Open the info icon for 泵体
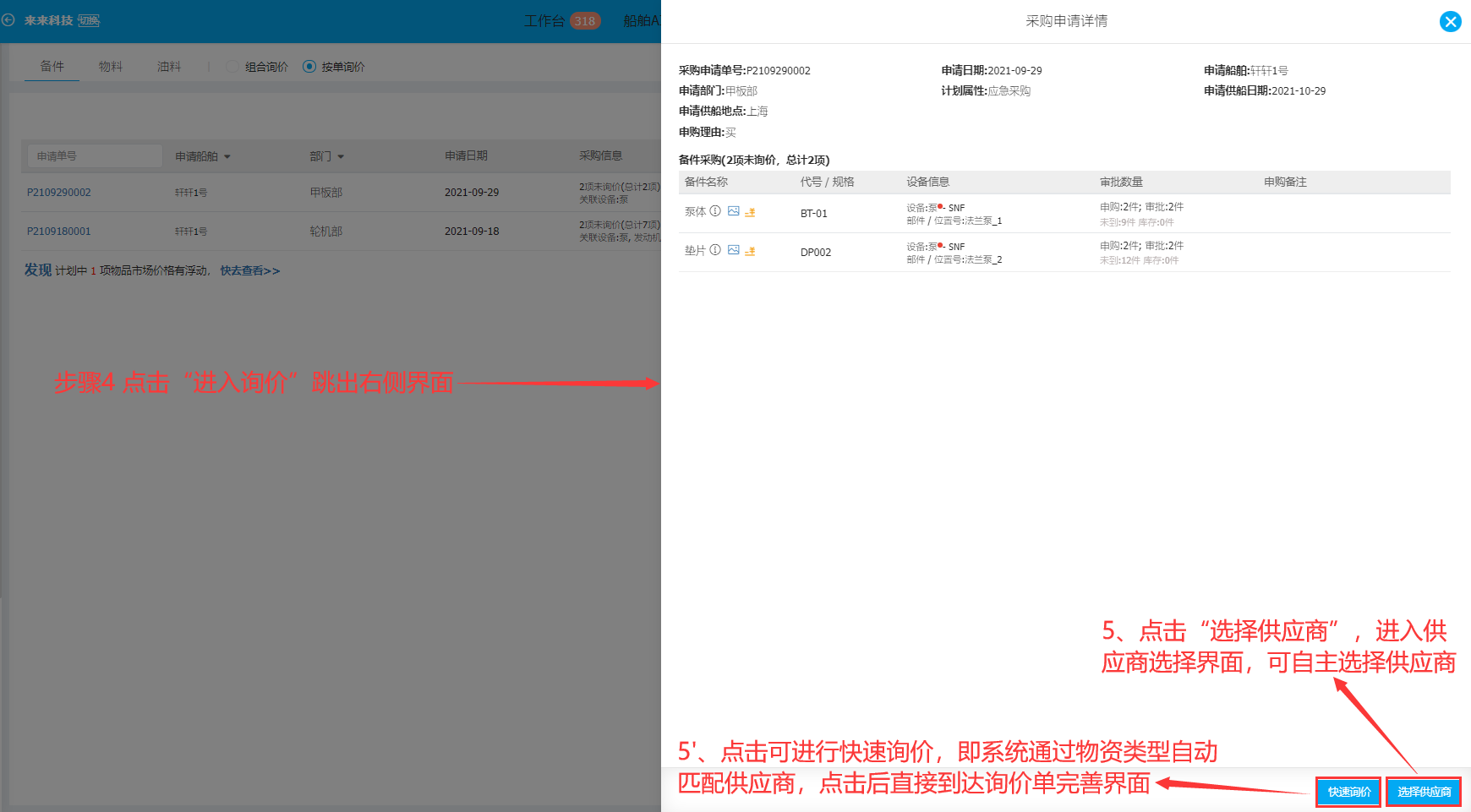This screenshot has width=1471, height=812. click(715, 211)
